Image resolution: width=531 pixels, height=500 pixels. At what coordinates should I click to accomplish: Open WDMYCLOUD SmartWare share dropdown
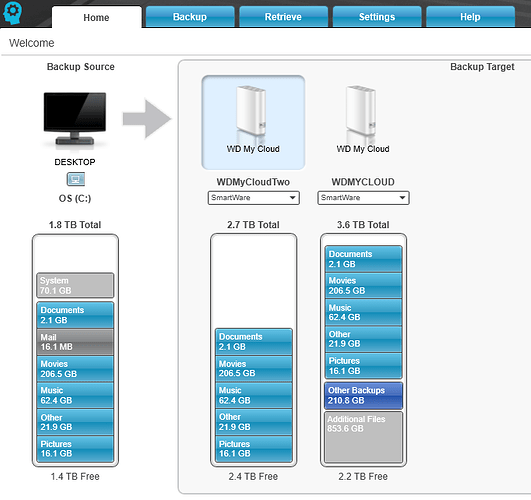(363, 198)
